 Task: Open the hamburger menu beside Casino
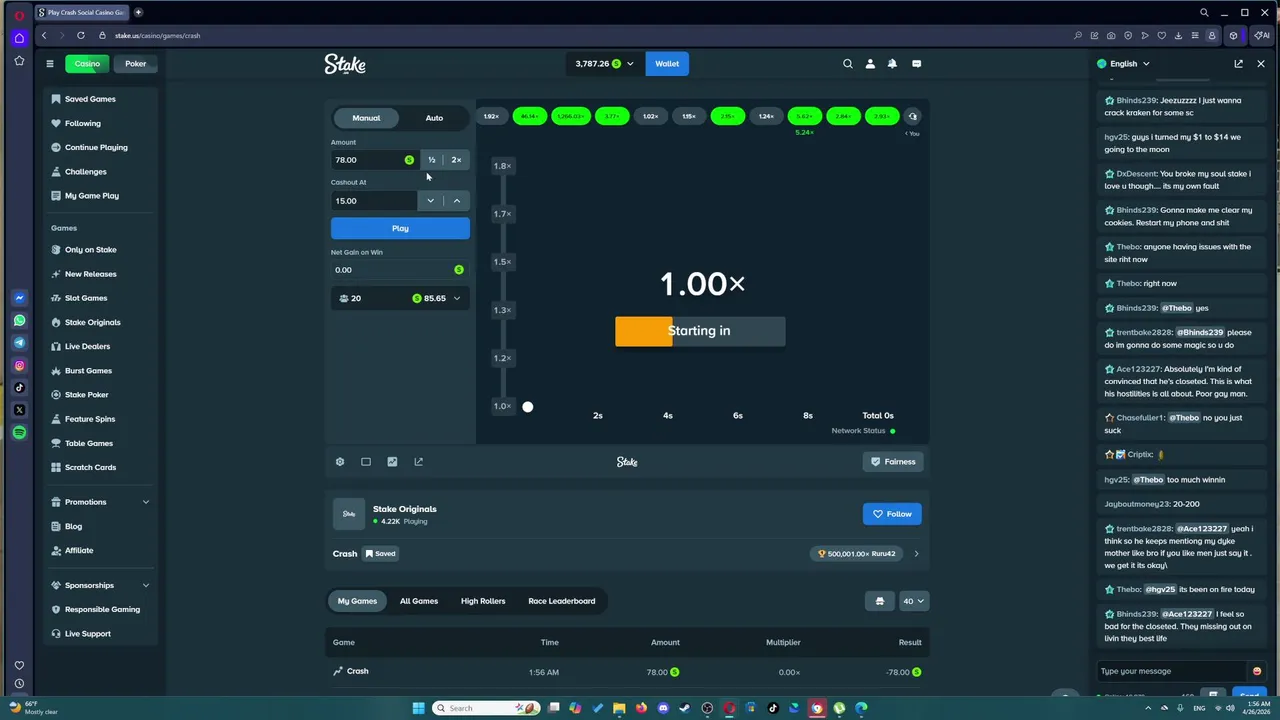click(49, 64)
